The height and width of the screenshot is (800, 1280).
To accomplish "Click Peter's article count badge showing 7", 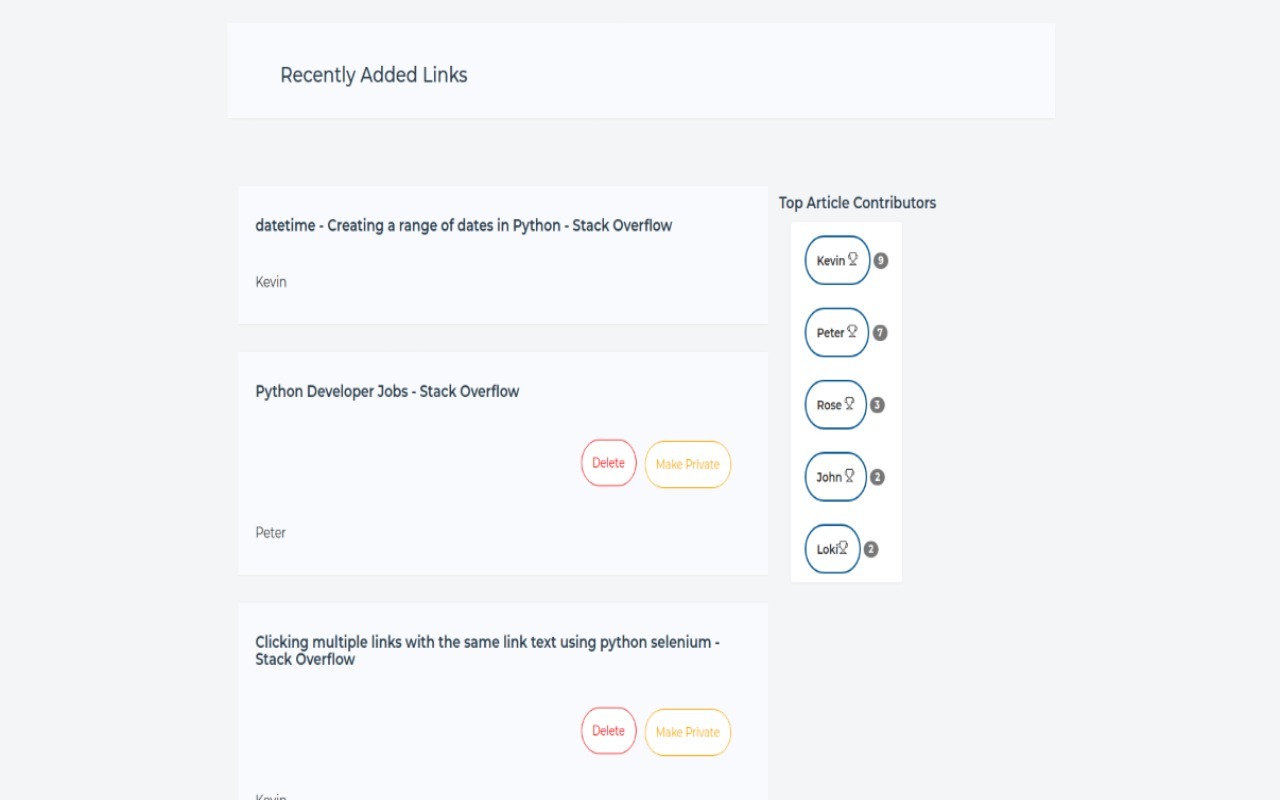I will [x=880, y=333].
